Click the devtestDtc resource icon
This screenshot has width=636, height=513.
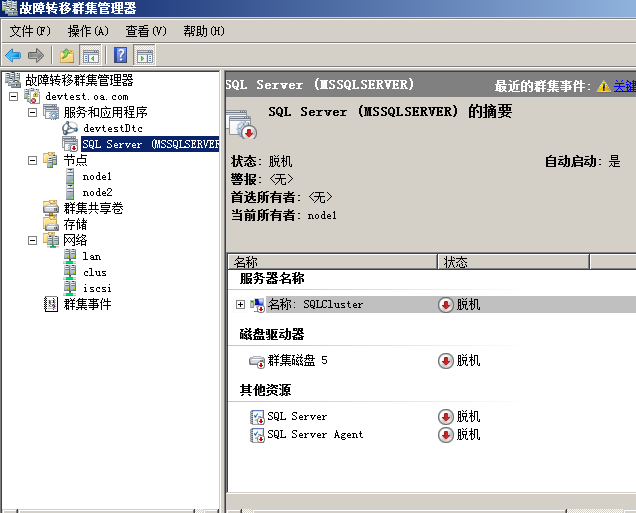click(70, 128)
